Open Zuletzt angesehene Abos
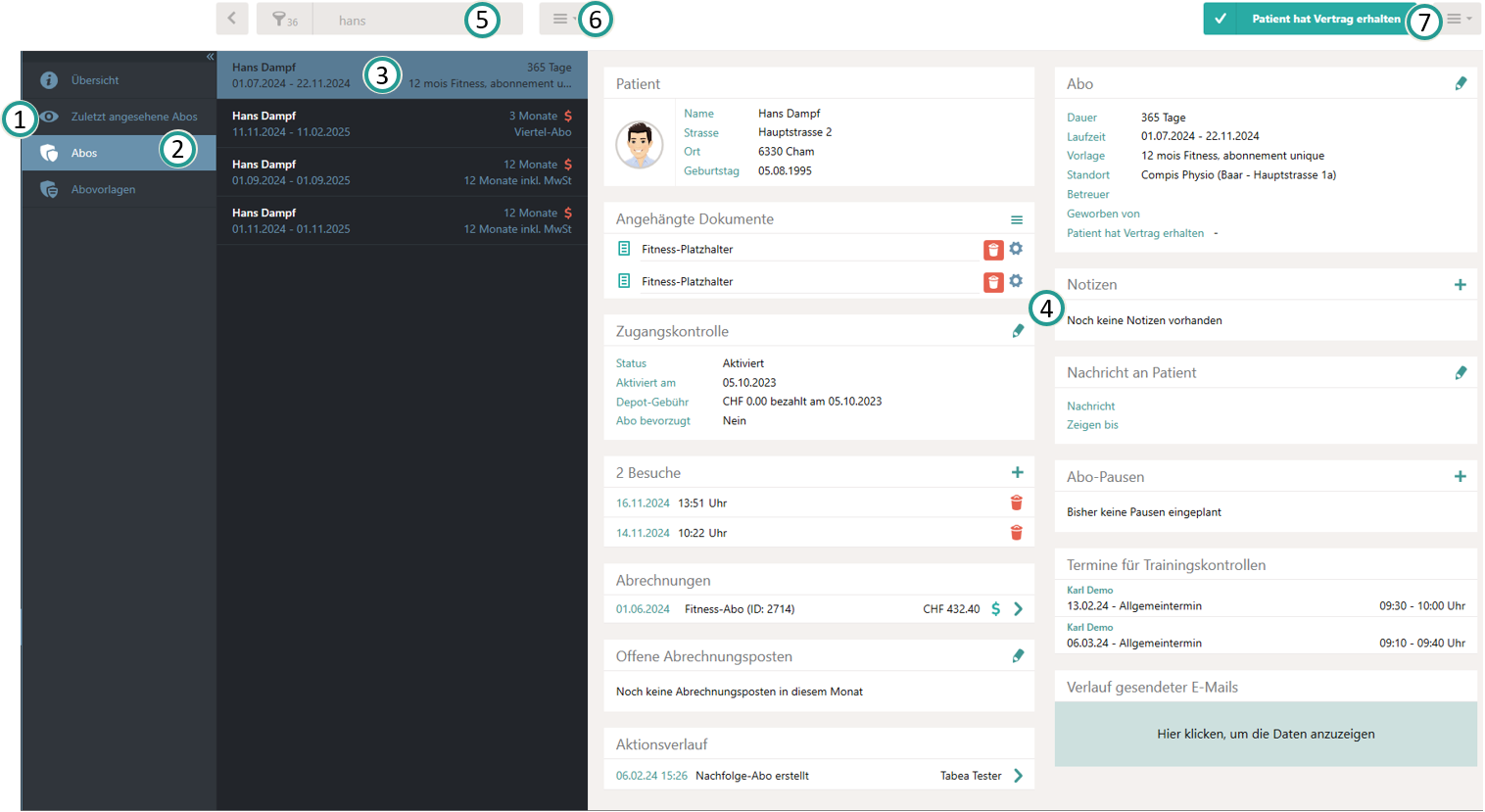 [x=119, y=117]
